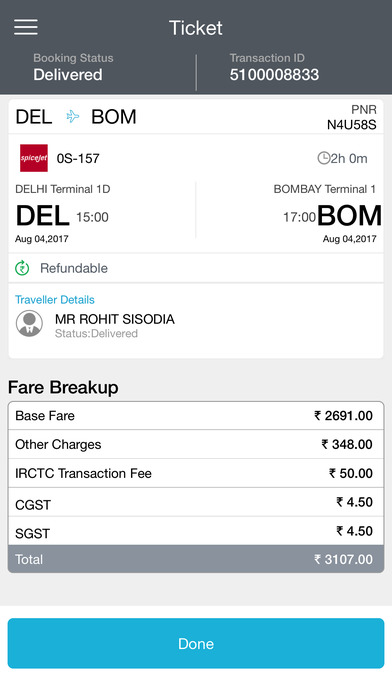Tap the Delivered booking status
Screen dimensions: 392x696
[68, 75]
